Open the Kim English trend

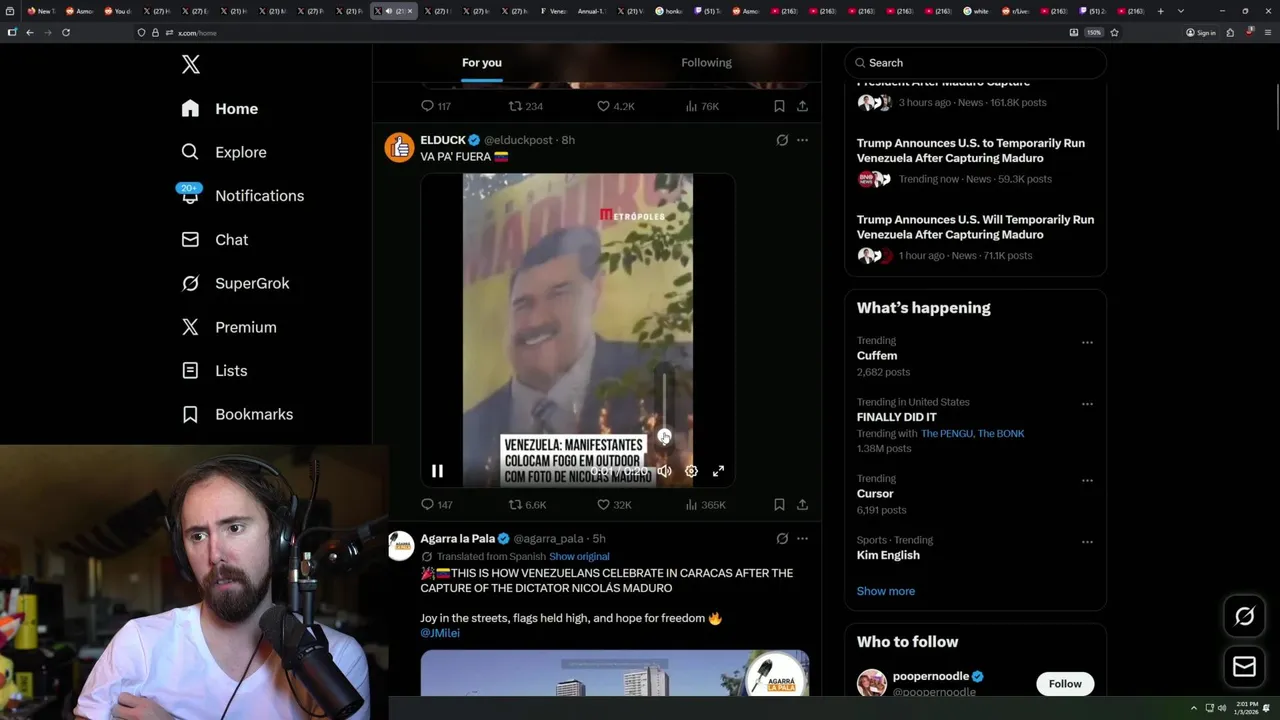click(888, 555)
